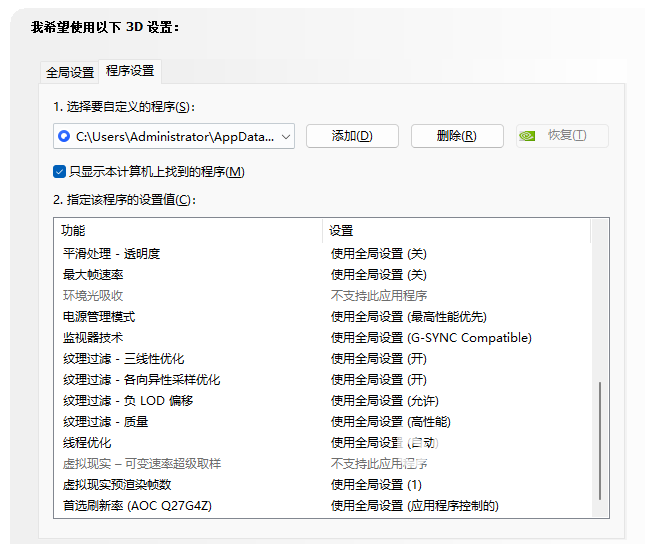
Task: Select the 程序设置 tab
Action: pyautogui.click(x=130, y=72)
